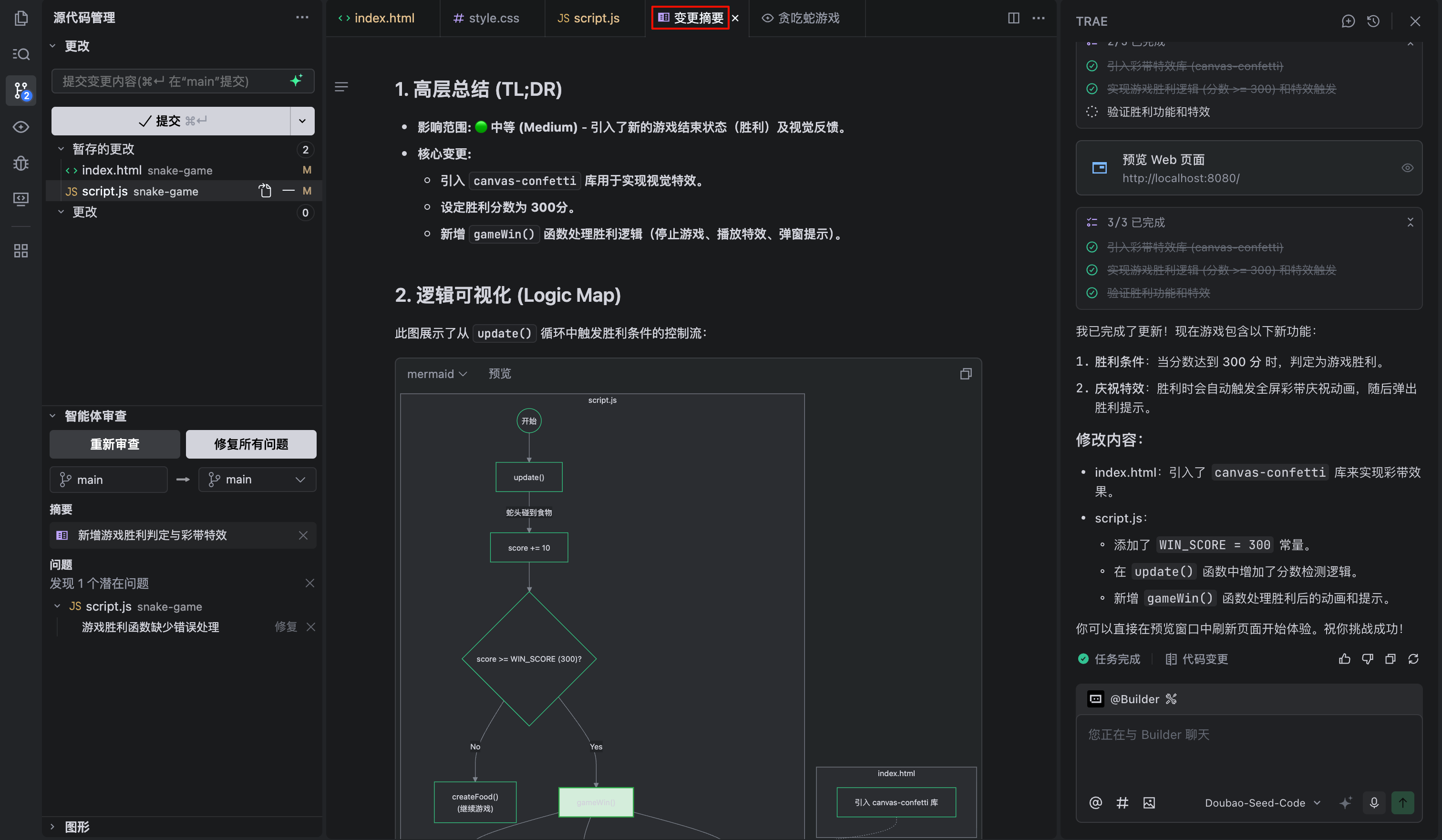Image resolution: width=1442 pixels, height=840 pixels.
Task: Click the 重新审查 button
Action: pyautogui.click(x=115, y=444)
